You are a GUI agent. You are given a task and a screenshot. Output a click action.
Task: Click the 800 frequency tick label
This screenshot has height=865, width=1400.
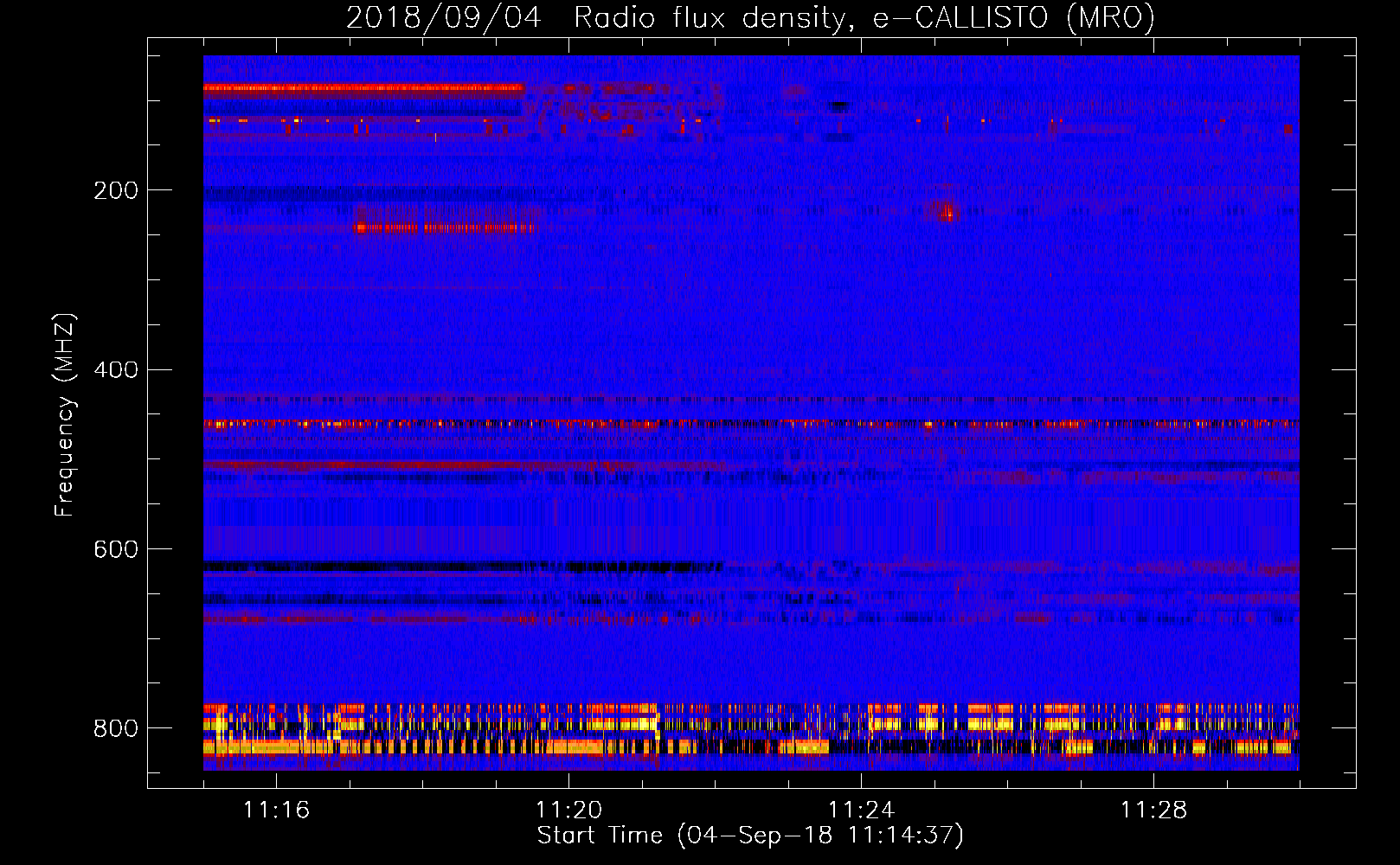click(x=116, y=728)
